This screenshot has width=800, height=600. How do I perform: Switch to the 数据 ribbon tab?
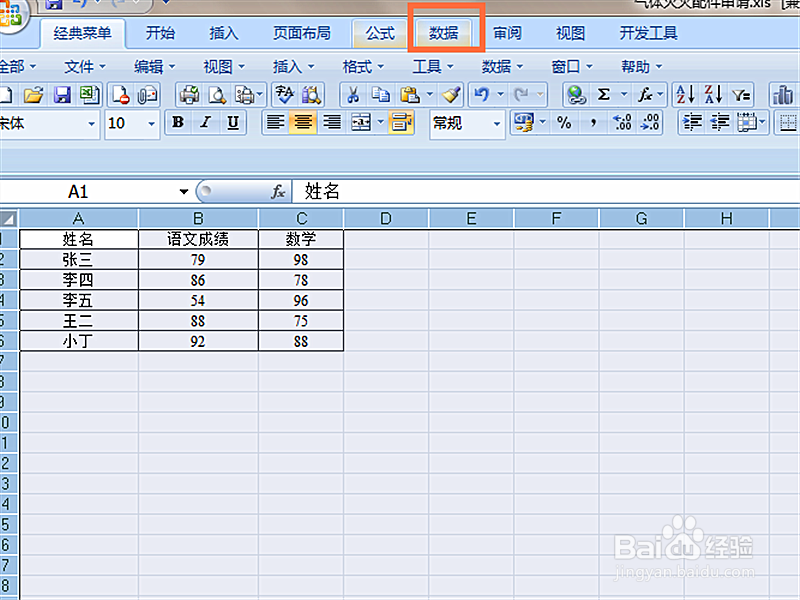[443, 32]
